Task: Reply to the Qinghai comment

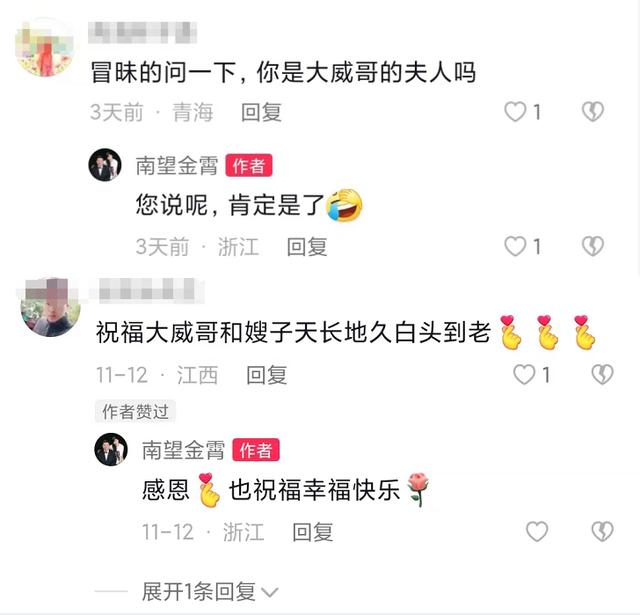Action: [261, 112]
